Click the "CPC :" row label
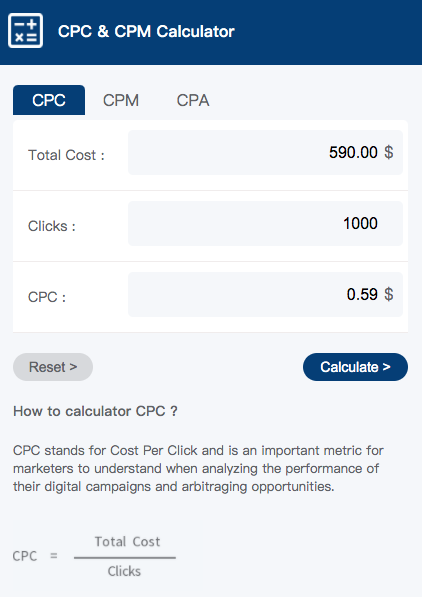This screenshot has height=597, width=422. tap(47, 297)
